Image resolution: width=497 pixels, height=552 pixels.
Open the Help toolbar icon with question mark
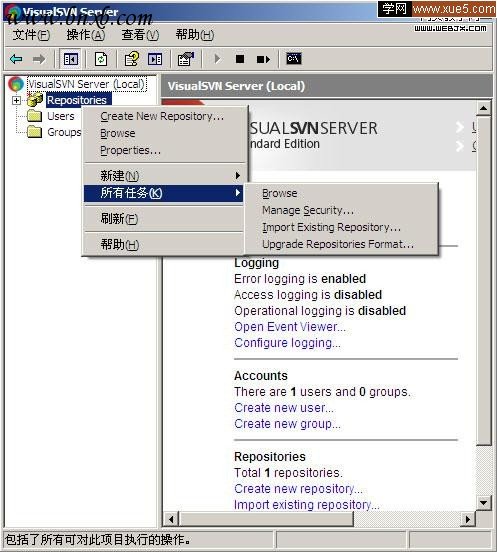click(132, 59)
